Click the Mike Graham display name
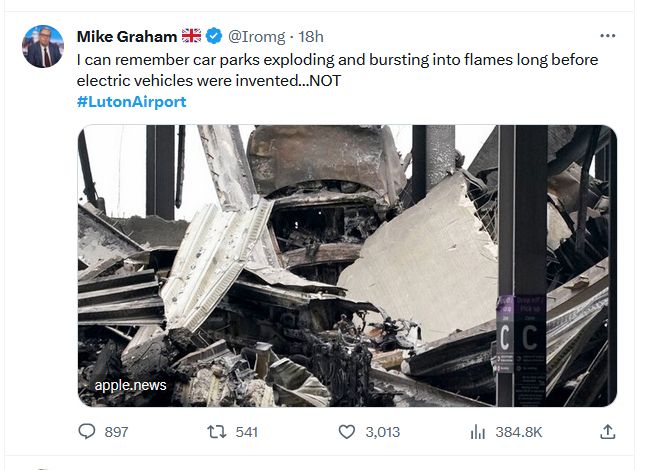Screen dimensions: 662x470 (x=127, y=37)
